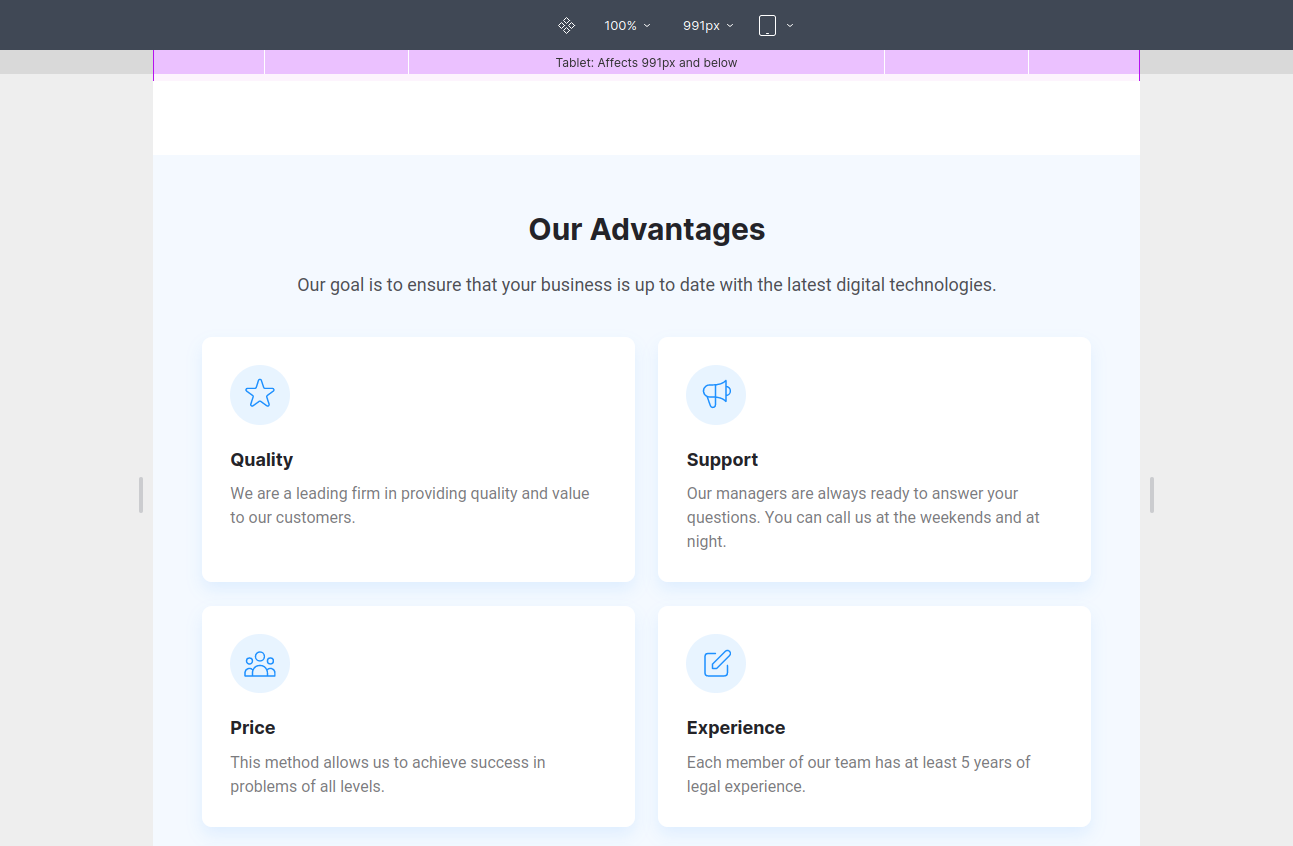
Task: Select the goal subtitle paragraph
Action: pos(647,285)
